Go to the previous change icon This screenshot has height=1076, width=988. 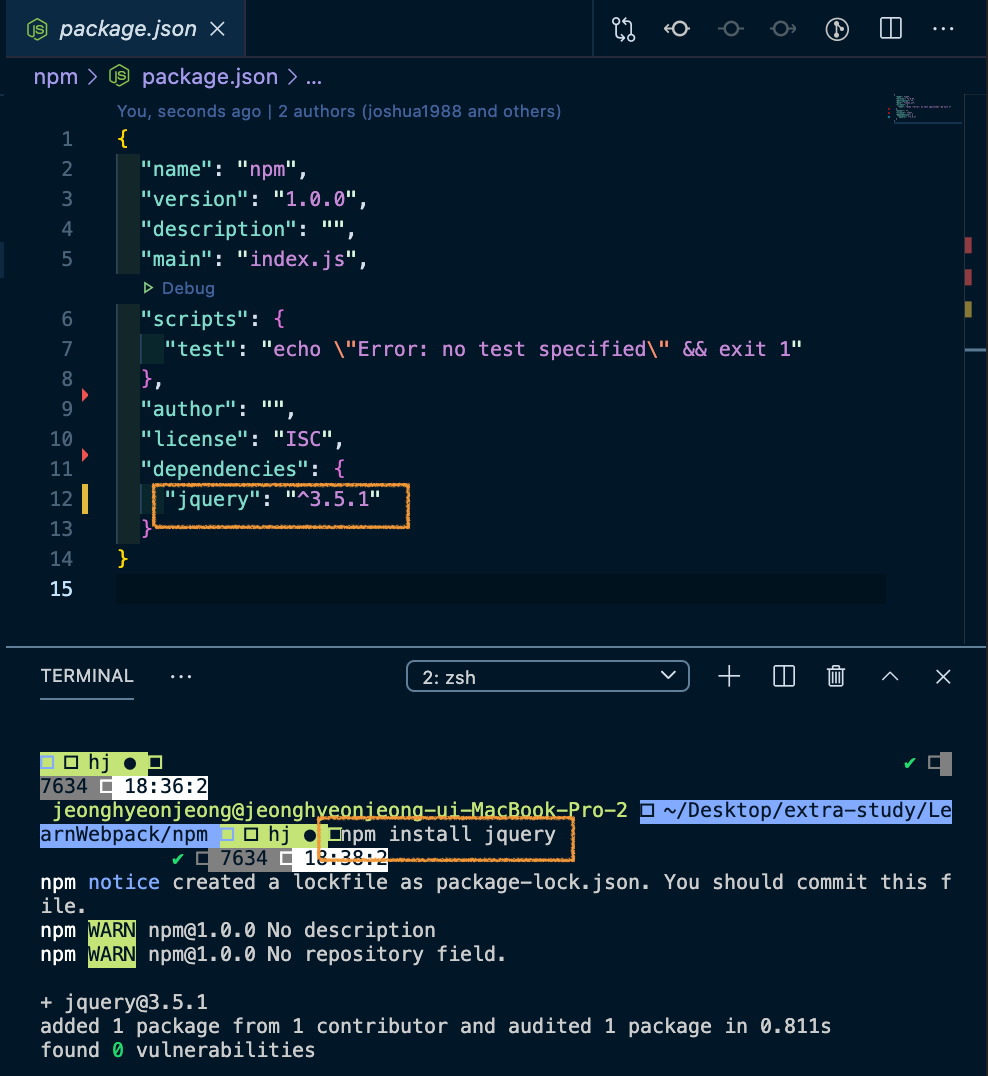tap(677, 29)
